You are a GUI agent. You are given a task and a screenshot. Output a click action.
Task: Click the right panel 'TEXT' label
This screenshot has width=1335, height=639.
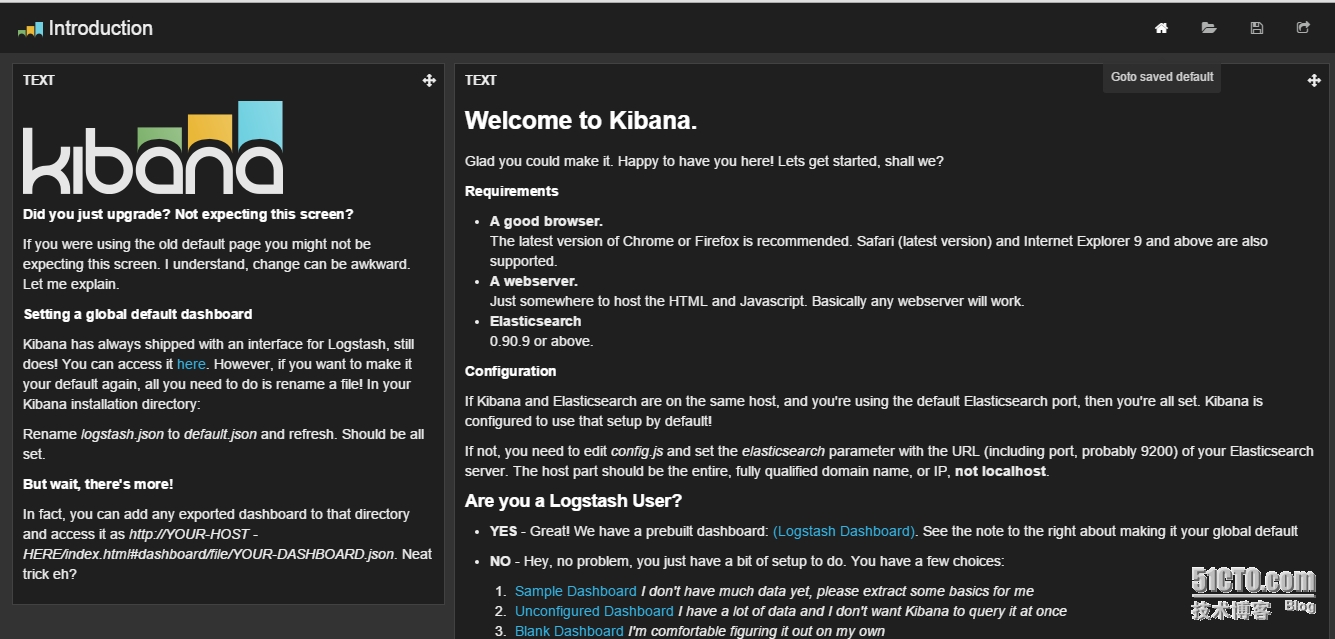coord(481,80)
